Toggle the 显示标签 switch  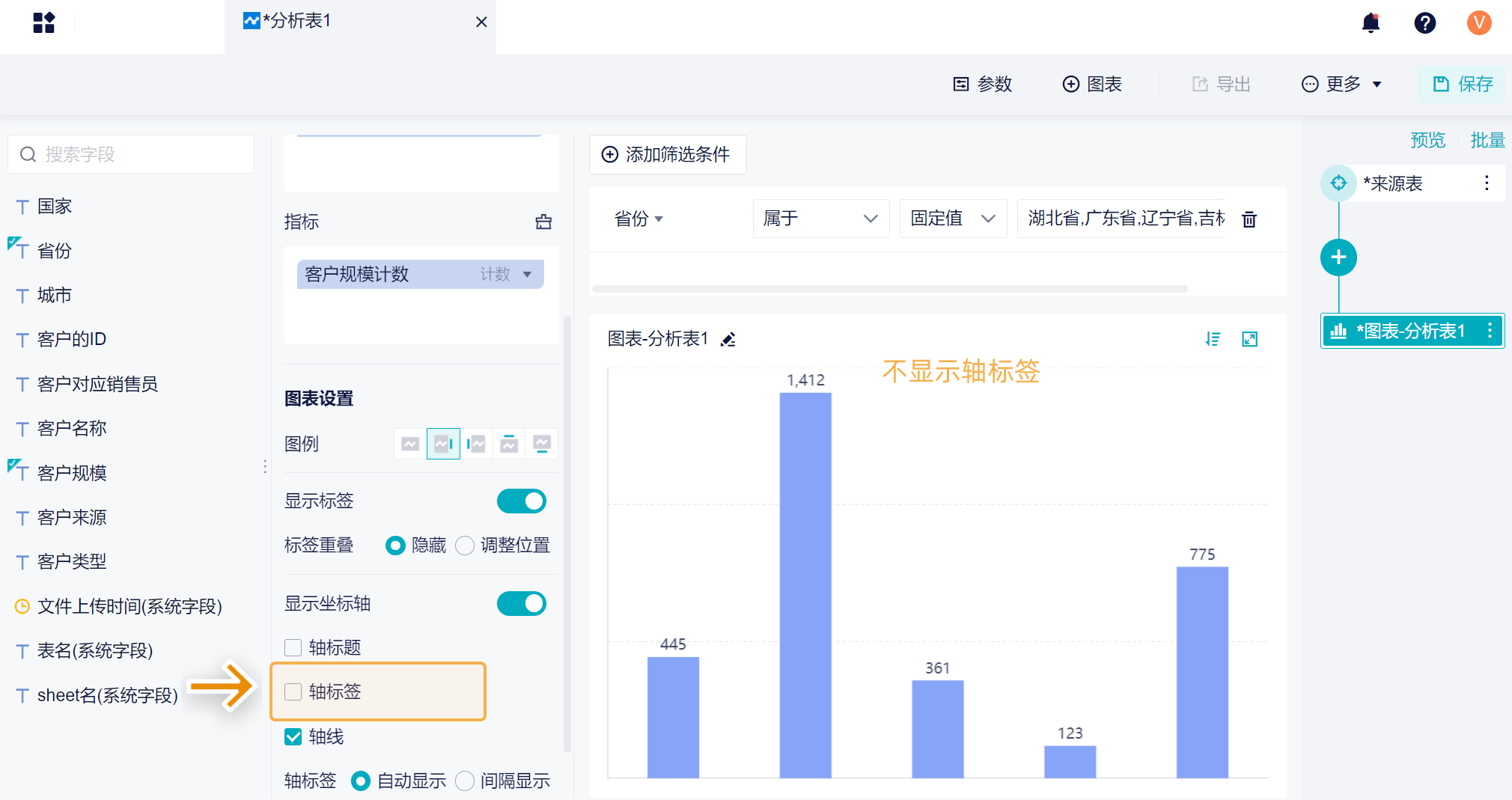click(522, 501)
